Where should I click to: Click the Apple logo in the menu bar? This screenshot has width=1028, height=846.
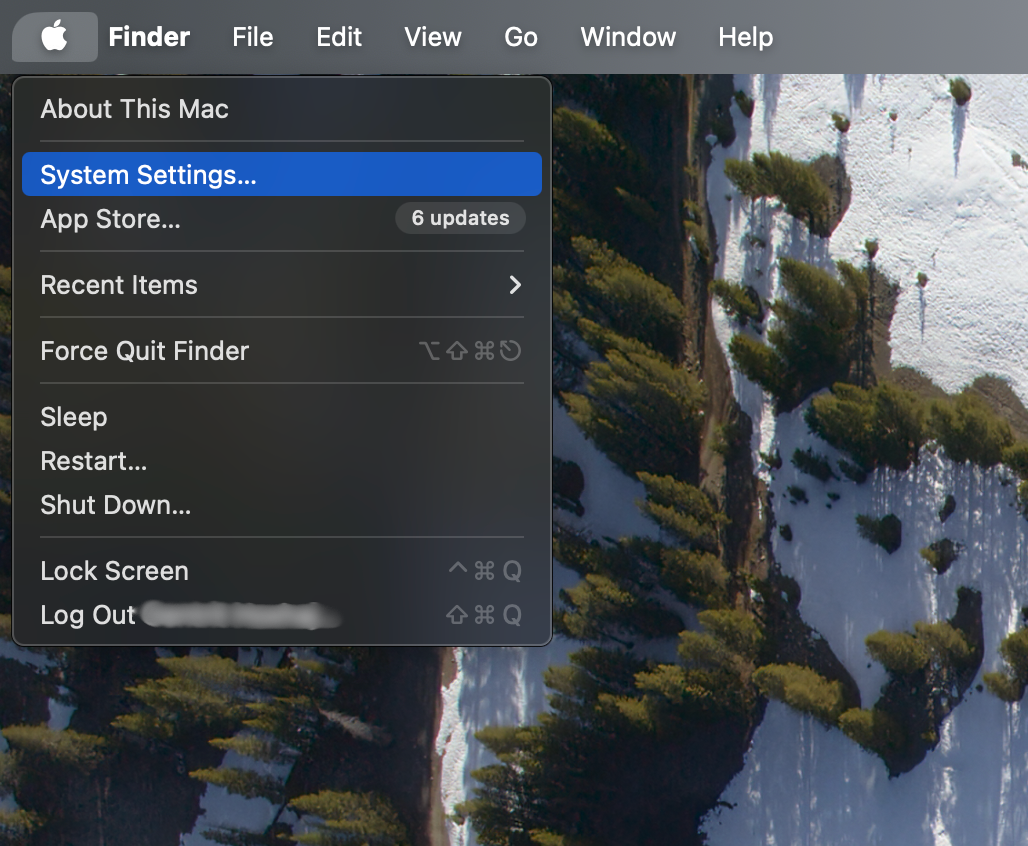(54, 36)
